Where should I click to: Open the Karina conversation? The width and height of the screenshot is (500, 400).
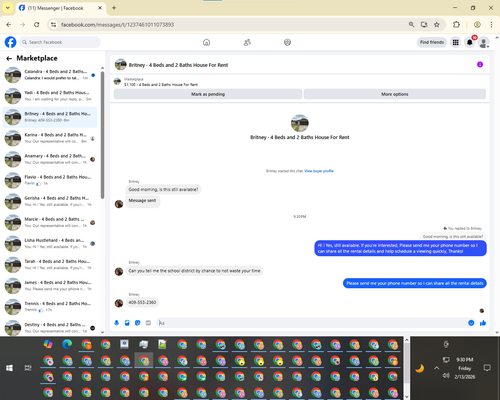(50, 138)
